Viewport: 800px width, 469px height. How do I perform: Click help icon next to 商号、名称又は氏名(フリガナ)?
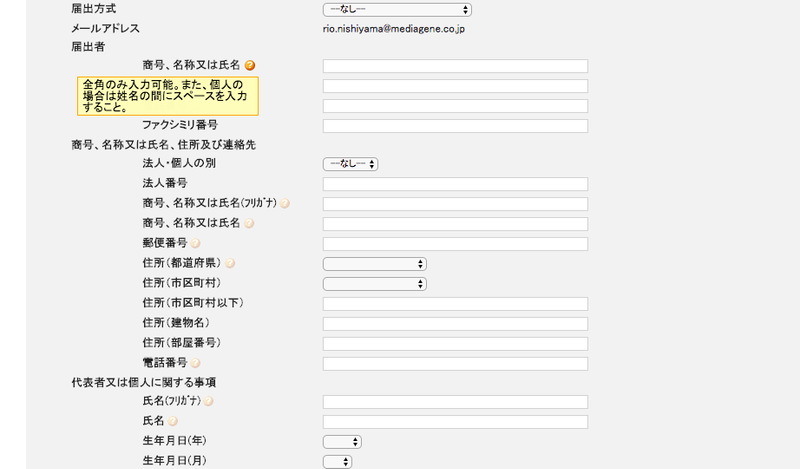click(285, 204)
